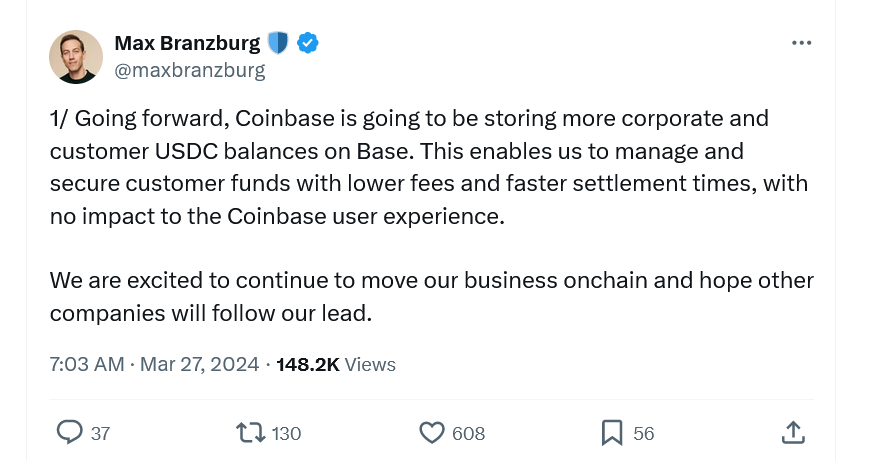
Task: Click the 148.2K Views link
Action: 336,364
